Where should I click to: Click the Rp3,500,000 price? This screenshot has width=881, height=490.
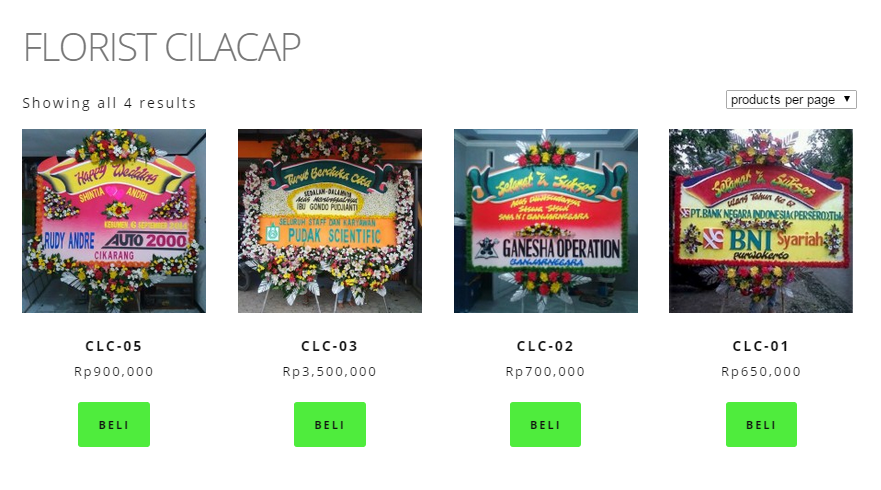(330, 372)
